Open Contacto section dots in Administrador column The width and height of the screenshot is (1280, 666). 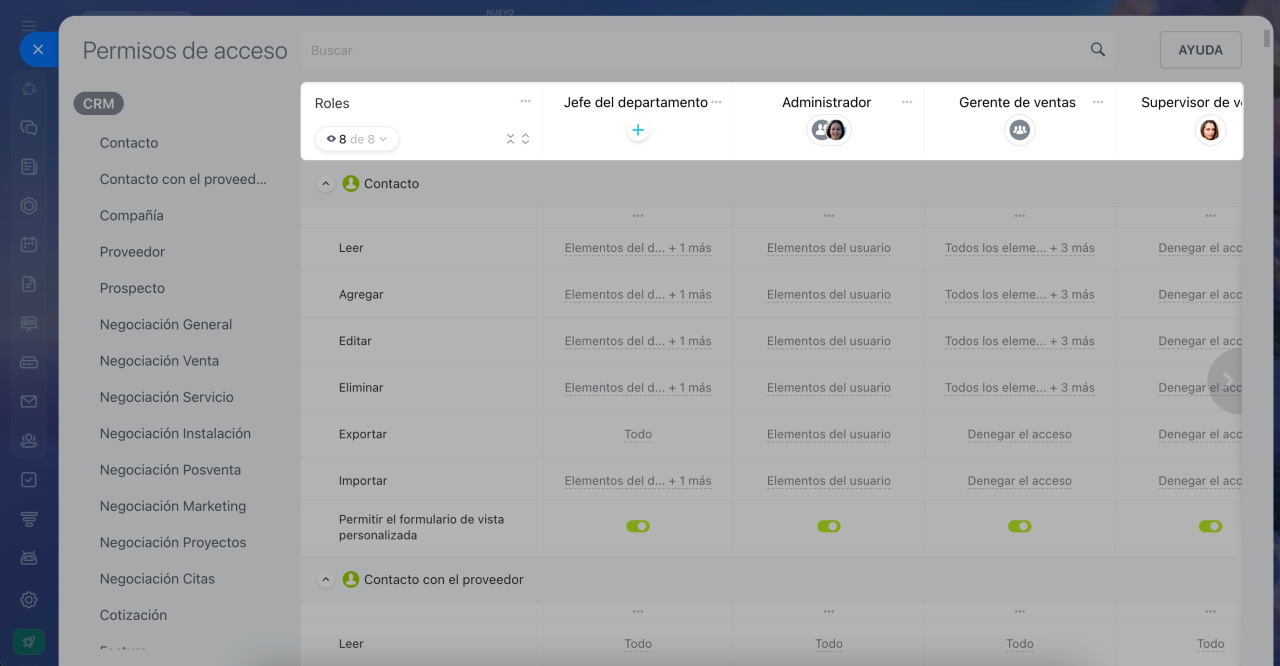pyautogui.click(x=829, y=216)
